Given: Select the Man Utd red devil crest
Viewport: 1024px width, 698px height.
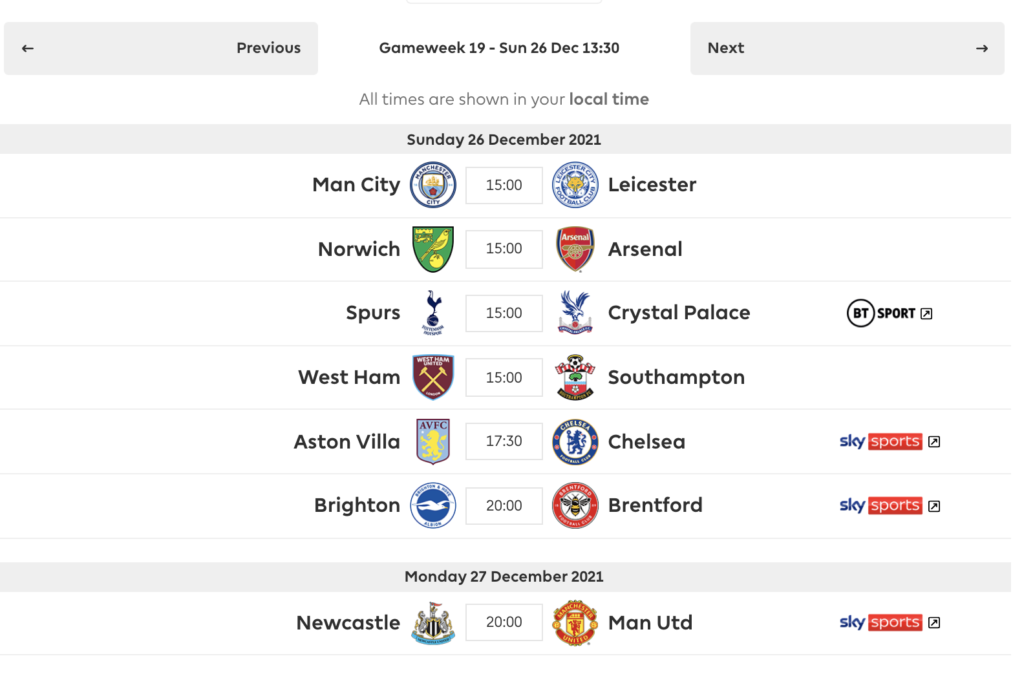Looking at the screenshot, I should pyautogui.click(x=575, y=622).
